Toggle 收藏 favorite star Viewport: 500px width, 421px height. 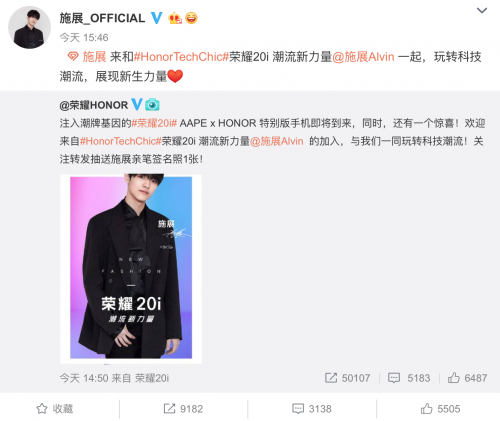coord(55,409)
